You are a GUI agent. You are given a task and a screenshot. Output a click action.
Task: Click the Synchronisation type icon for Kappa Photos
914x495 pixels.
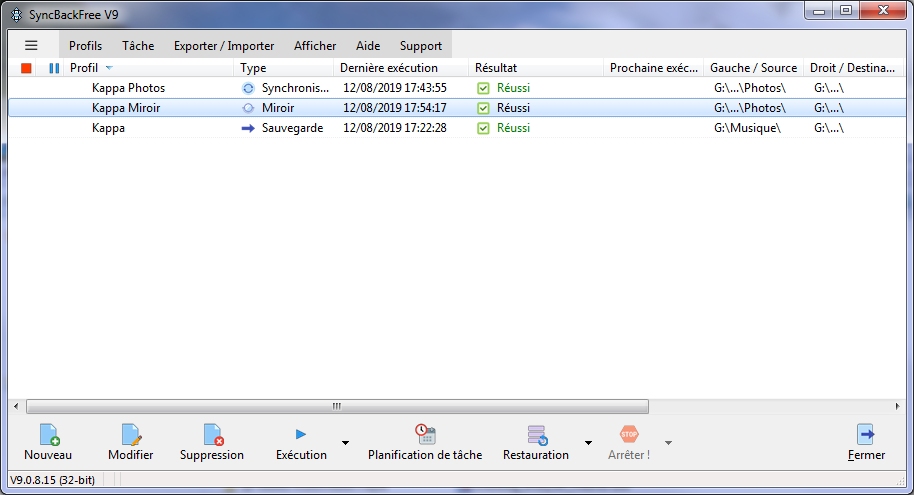(x=248, y=88)
